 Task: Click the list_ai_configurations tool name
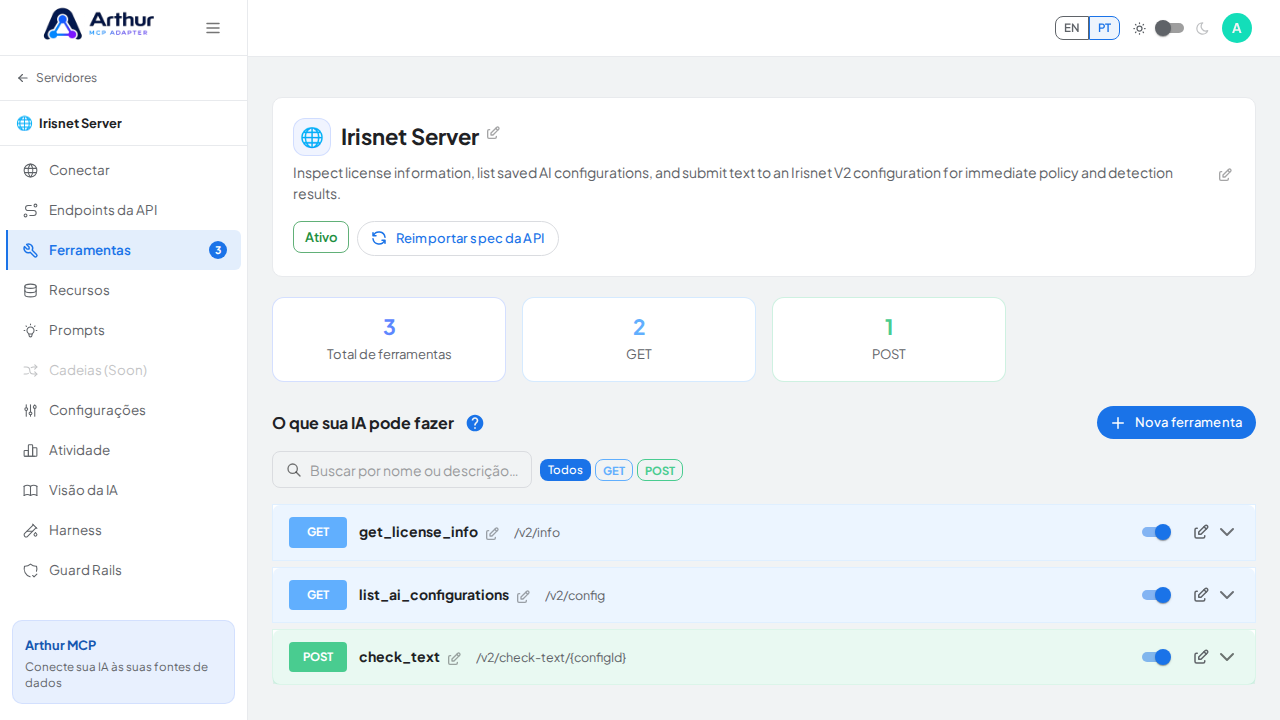pos(434,595)
